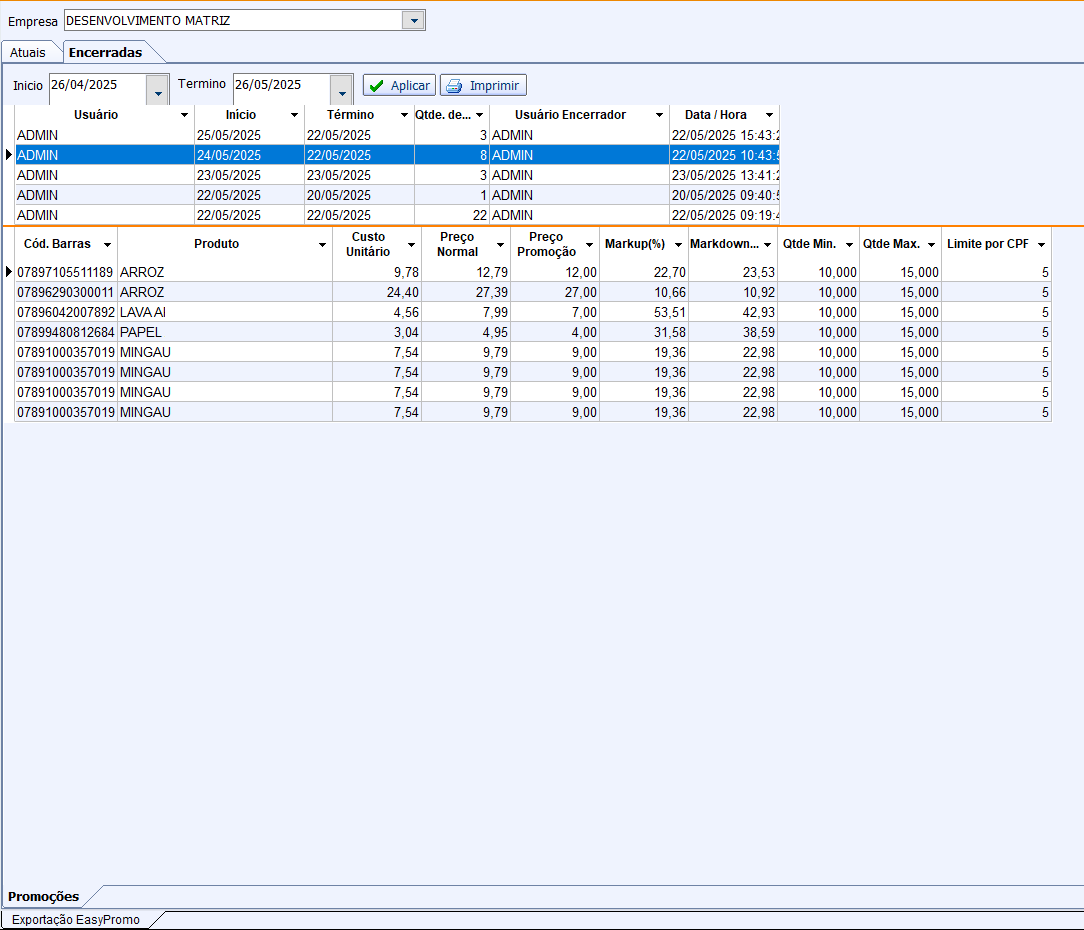This screenshot has height=930, width=1084.
Task: Select the Encerradas tab
Action: [105, 52]
